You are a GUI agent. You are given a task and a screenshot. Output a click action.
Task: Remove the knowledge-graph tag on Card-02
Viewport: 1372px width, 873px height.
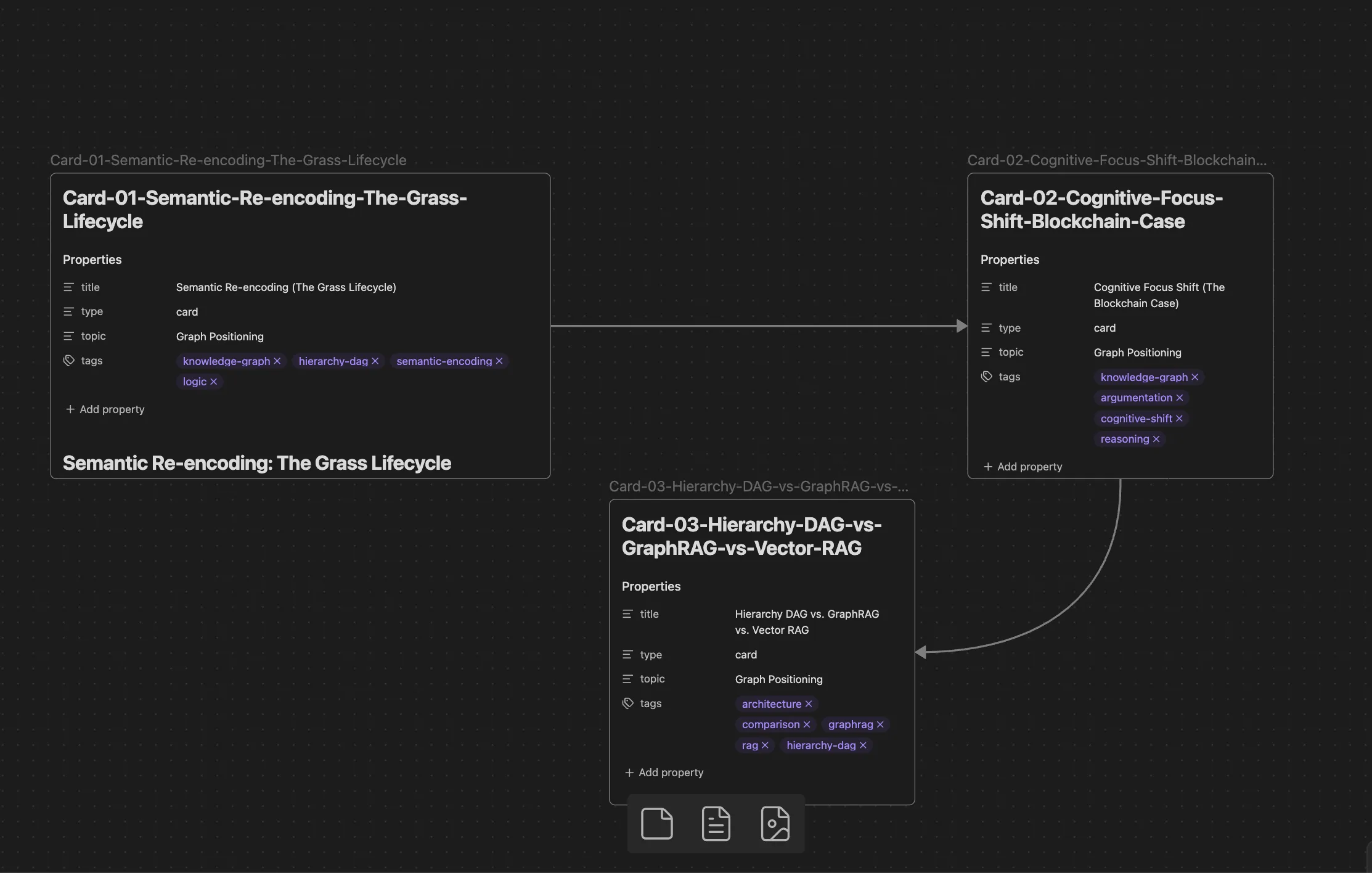[1195, 377]
